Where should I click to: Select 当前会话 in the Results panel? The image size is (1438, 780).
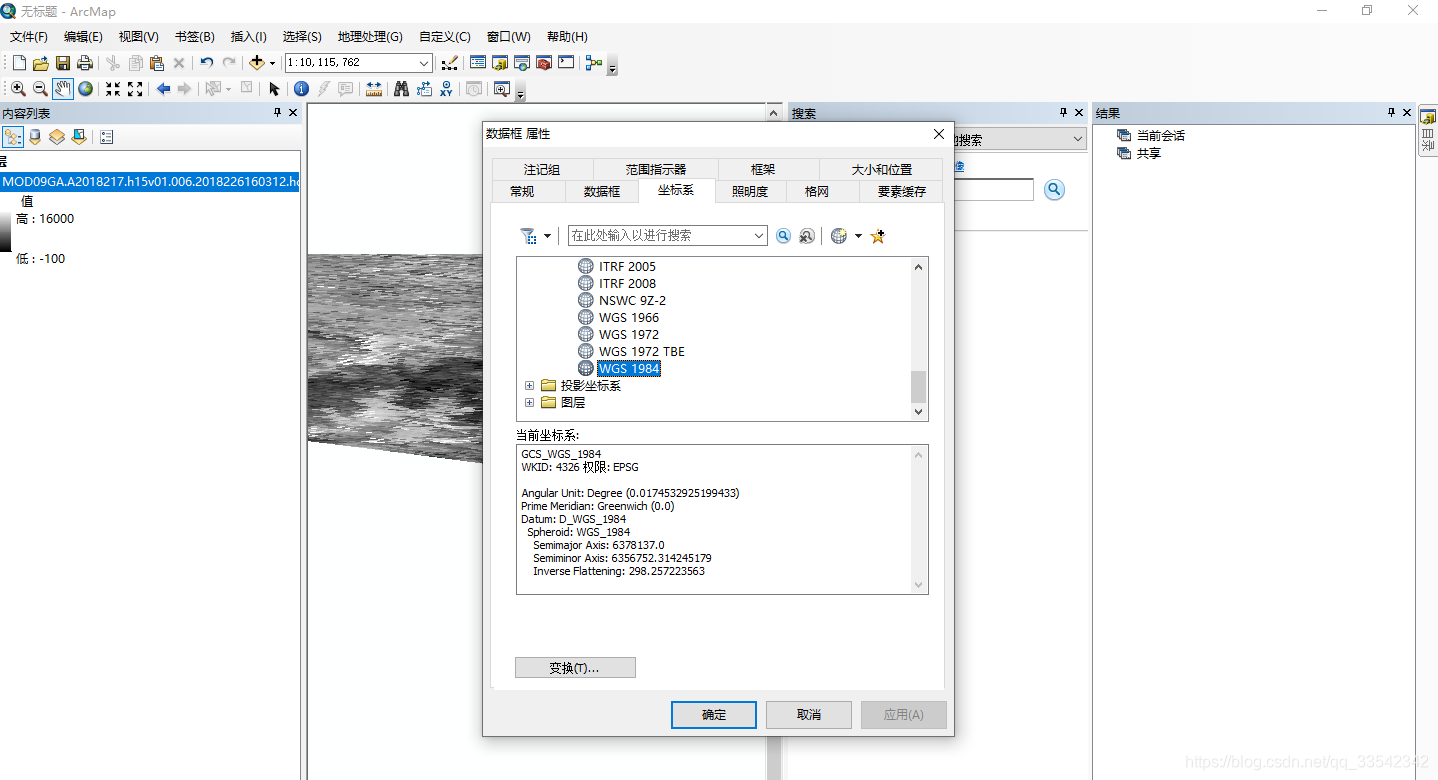pyautogui.click(x=1160, y=136)
